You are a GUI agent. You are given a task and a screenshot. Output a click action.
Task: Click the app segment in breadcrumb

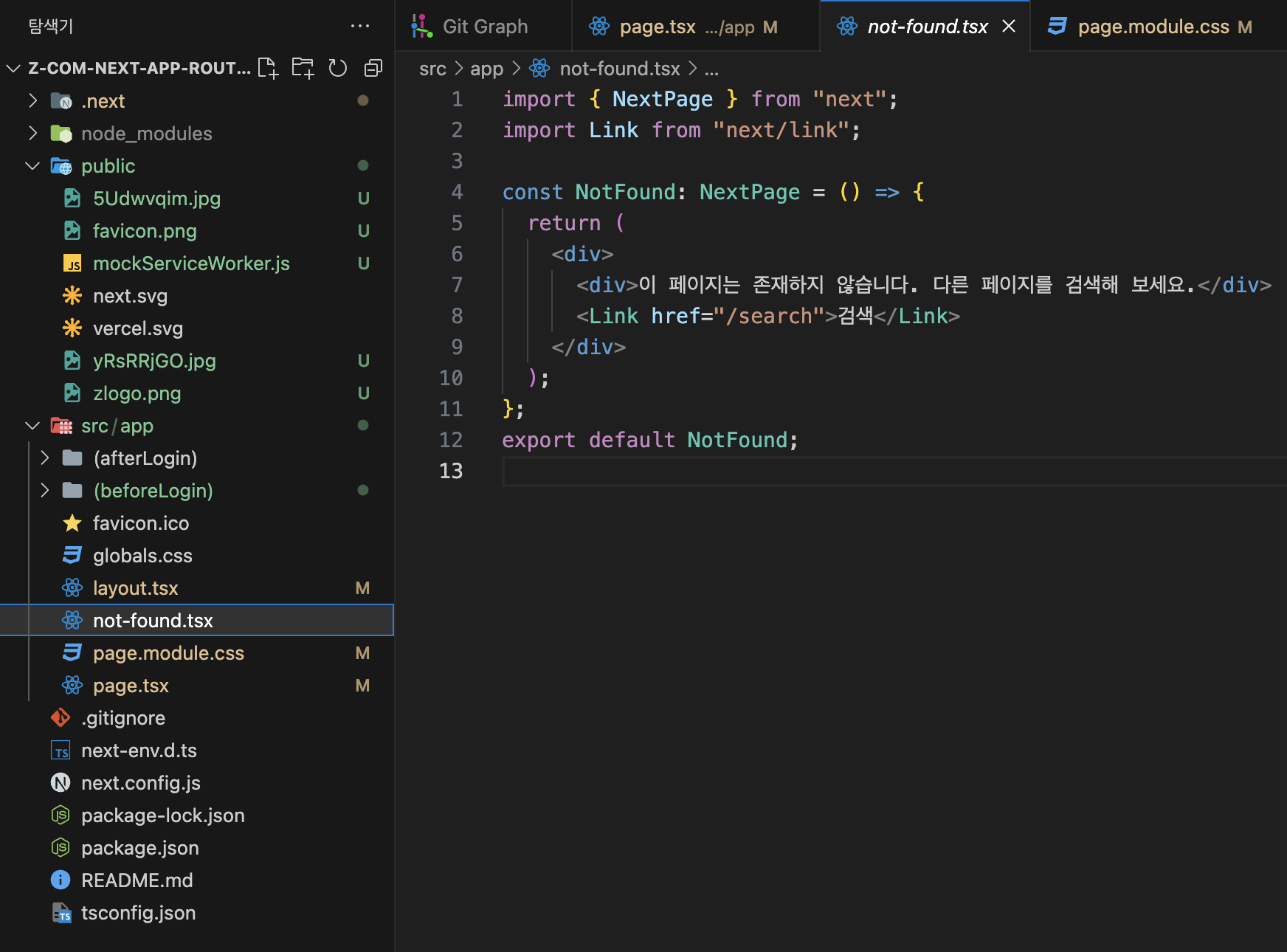(486, 69)
